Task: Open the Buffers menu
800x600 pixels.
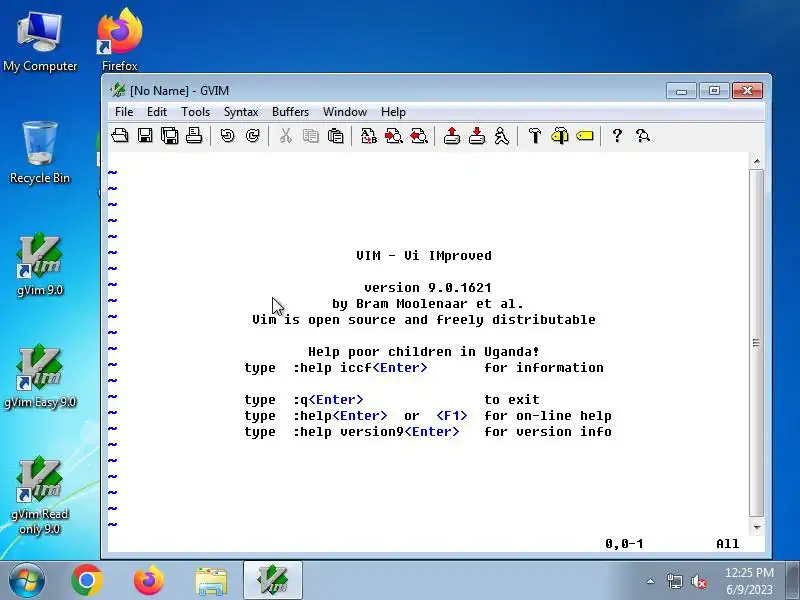Action: (290, 112)
